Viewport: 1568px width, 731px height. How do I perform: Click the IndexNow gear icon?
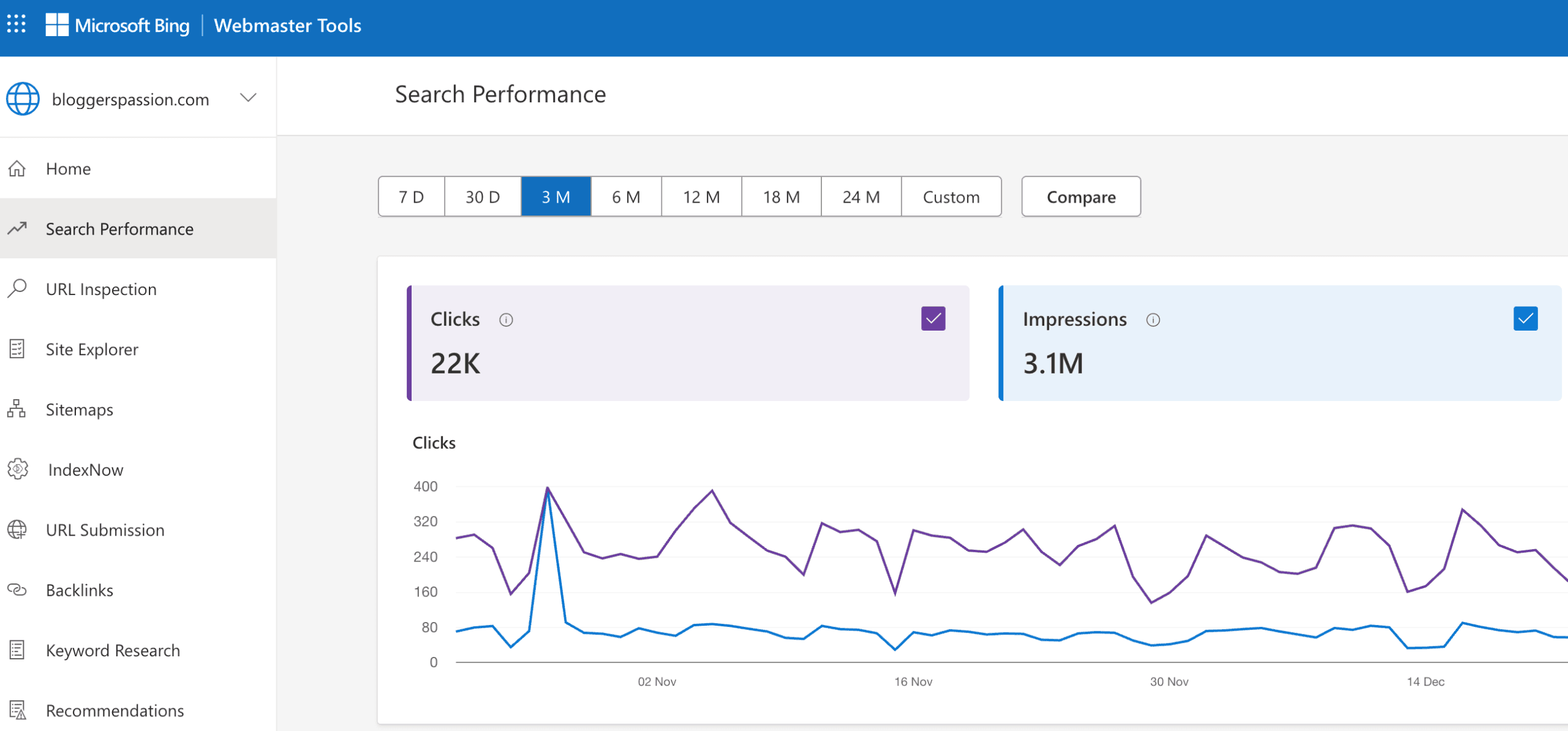pyautogui.click(x=18, y=470)
